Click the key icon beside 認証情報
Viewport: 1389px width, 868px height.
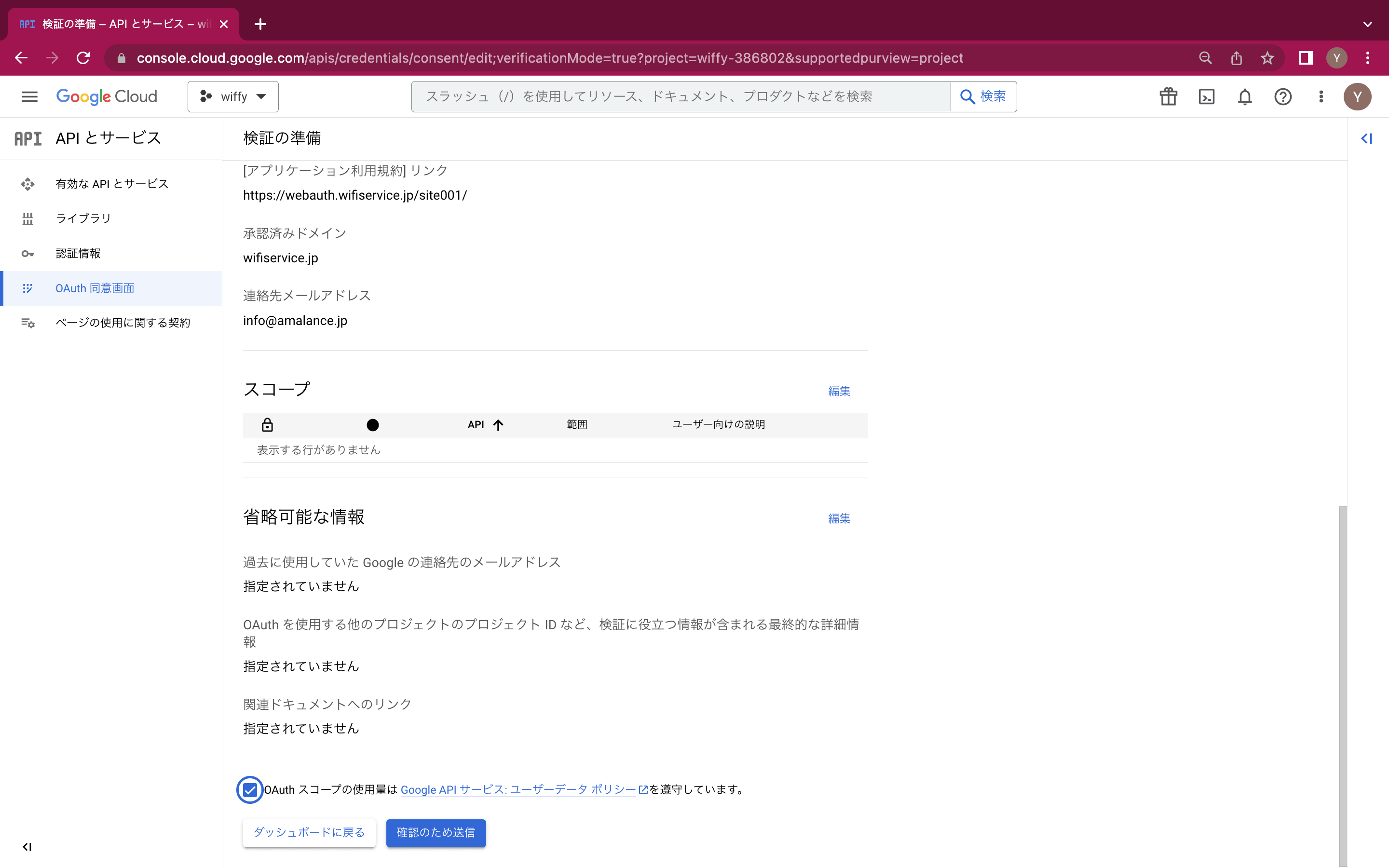pos(27,253)
